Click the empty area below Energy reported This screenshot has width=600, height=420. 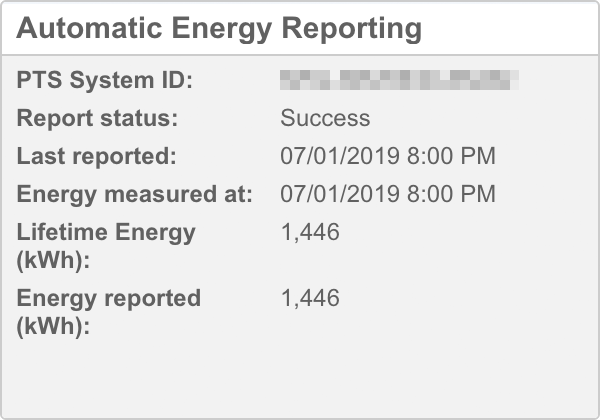(x=300, y=375)
